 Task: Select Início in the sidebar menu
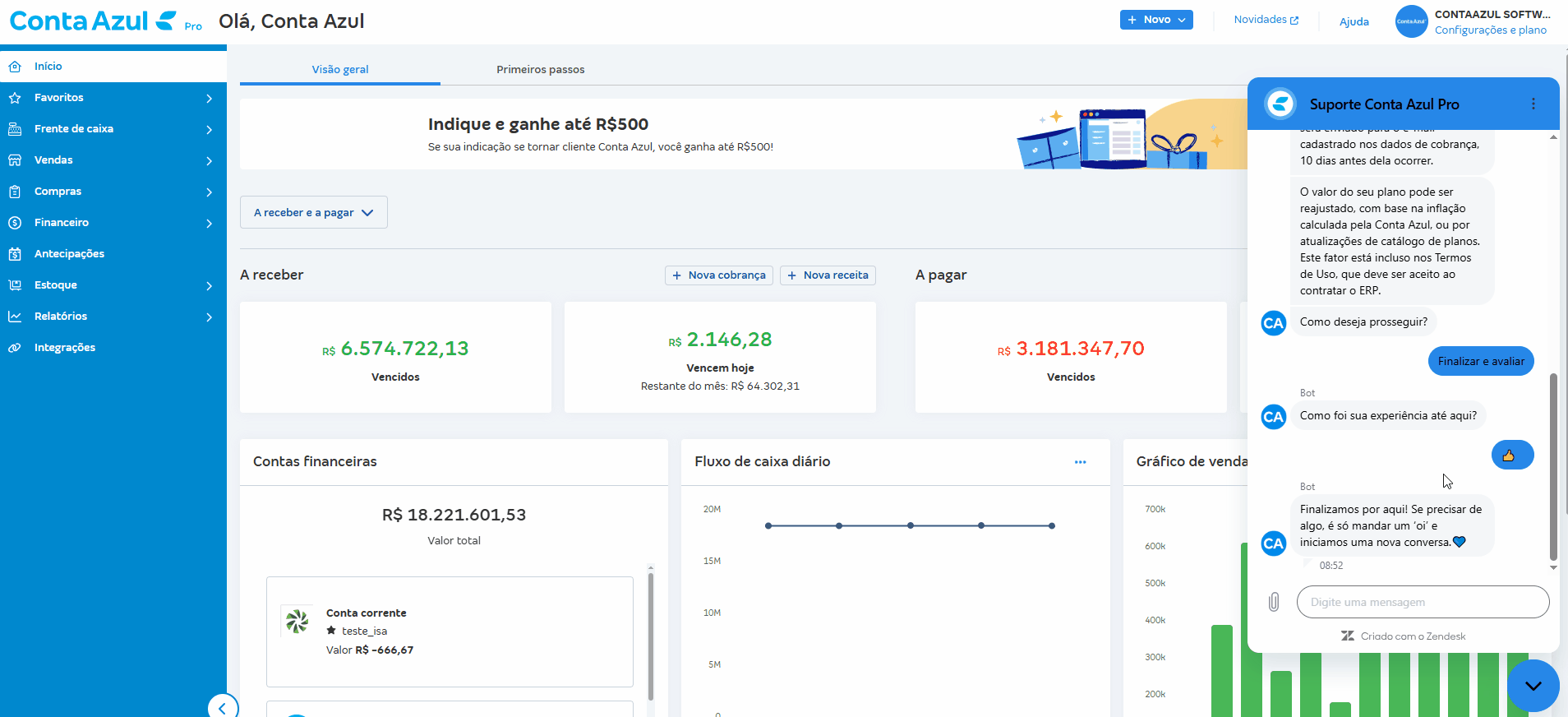click(x=113, y=67)
